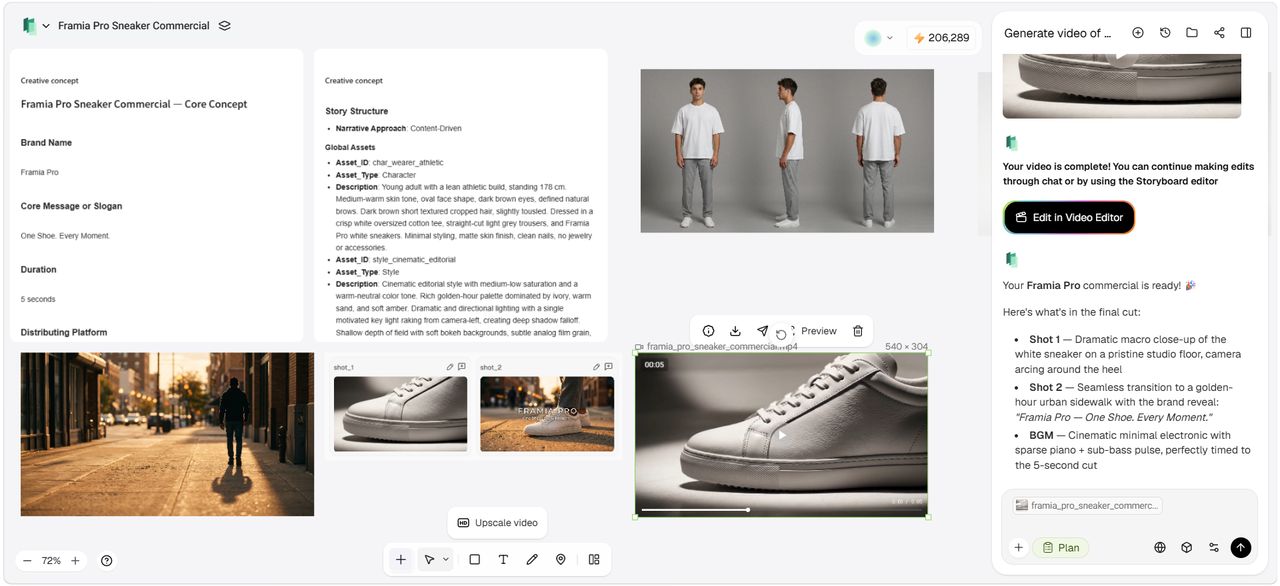Image resolution: width=1280 pixels, height=586 pixels.
Task: Click the Story Structure heading
Action: 356,111
